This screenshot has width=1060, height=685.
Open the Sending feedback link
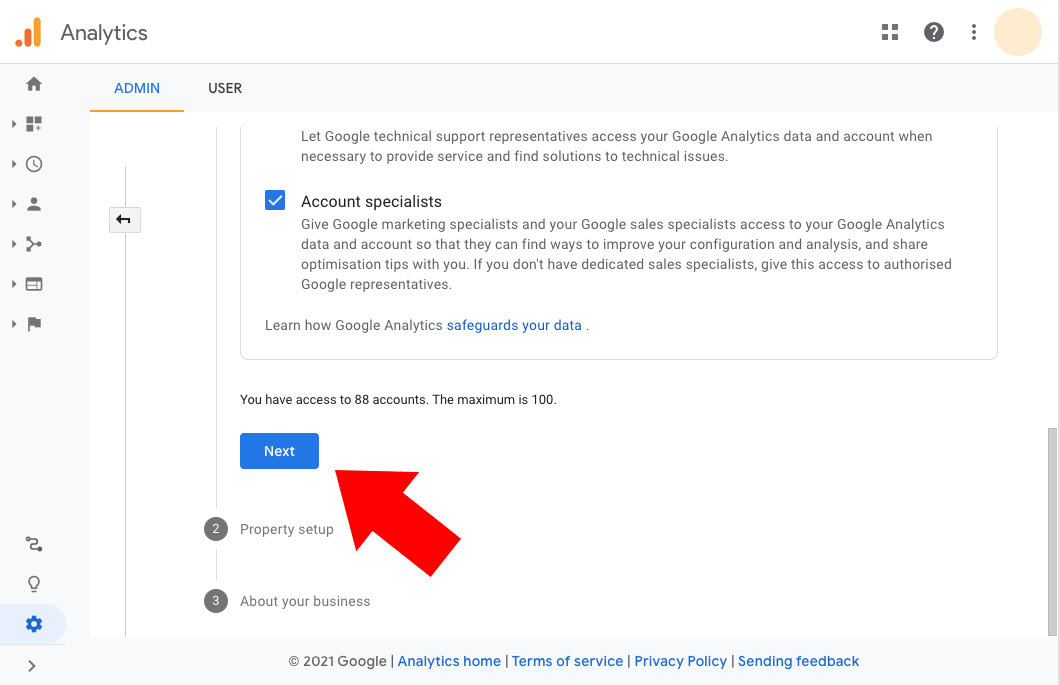798,661
